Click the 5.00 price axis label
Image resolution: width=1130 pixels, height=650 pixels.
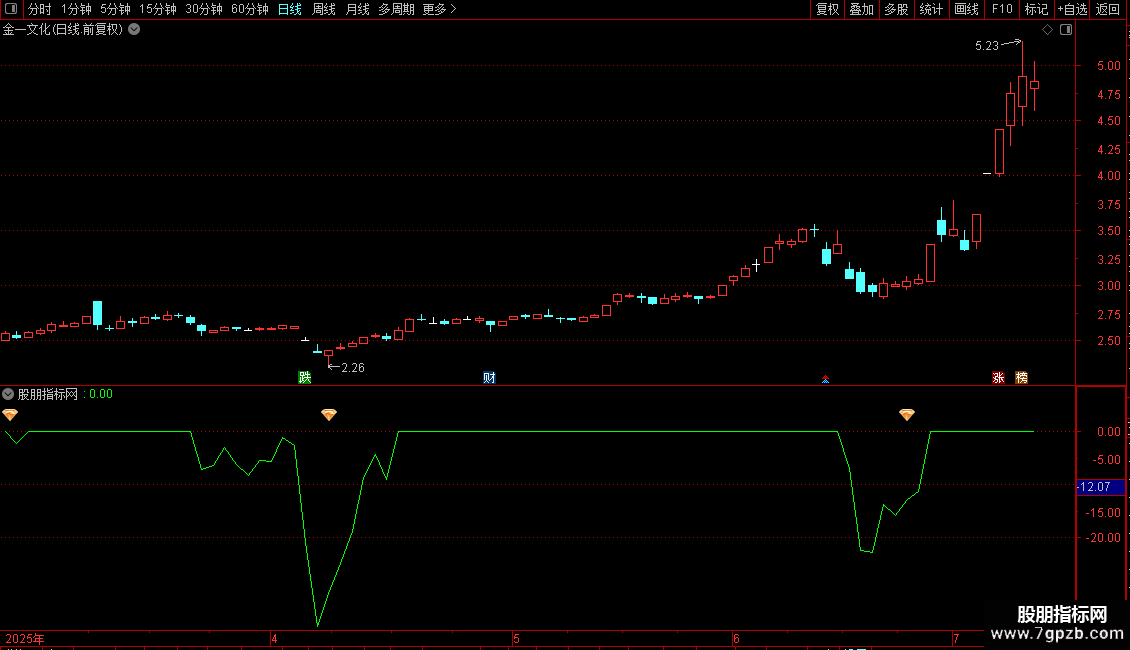click(1108, 66)
